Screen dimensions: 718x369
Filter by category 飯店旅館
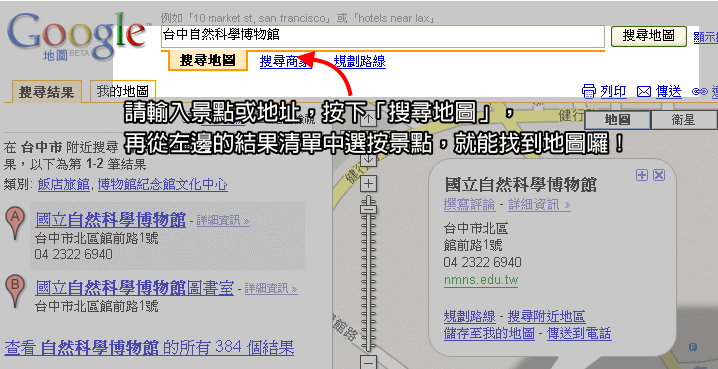click(x=64, y=185)
